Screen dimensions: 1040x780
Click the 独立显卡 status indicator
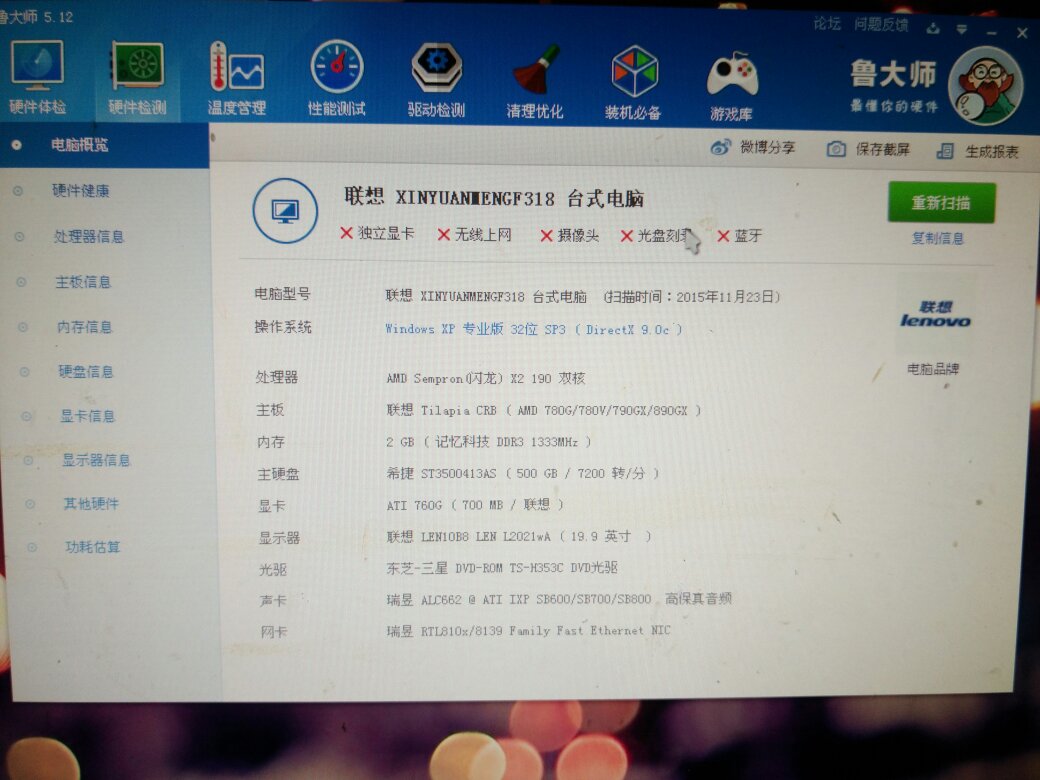point(377,233)
